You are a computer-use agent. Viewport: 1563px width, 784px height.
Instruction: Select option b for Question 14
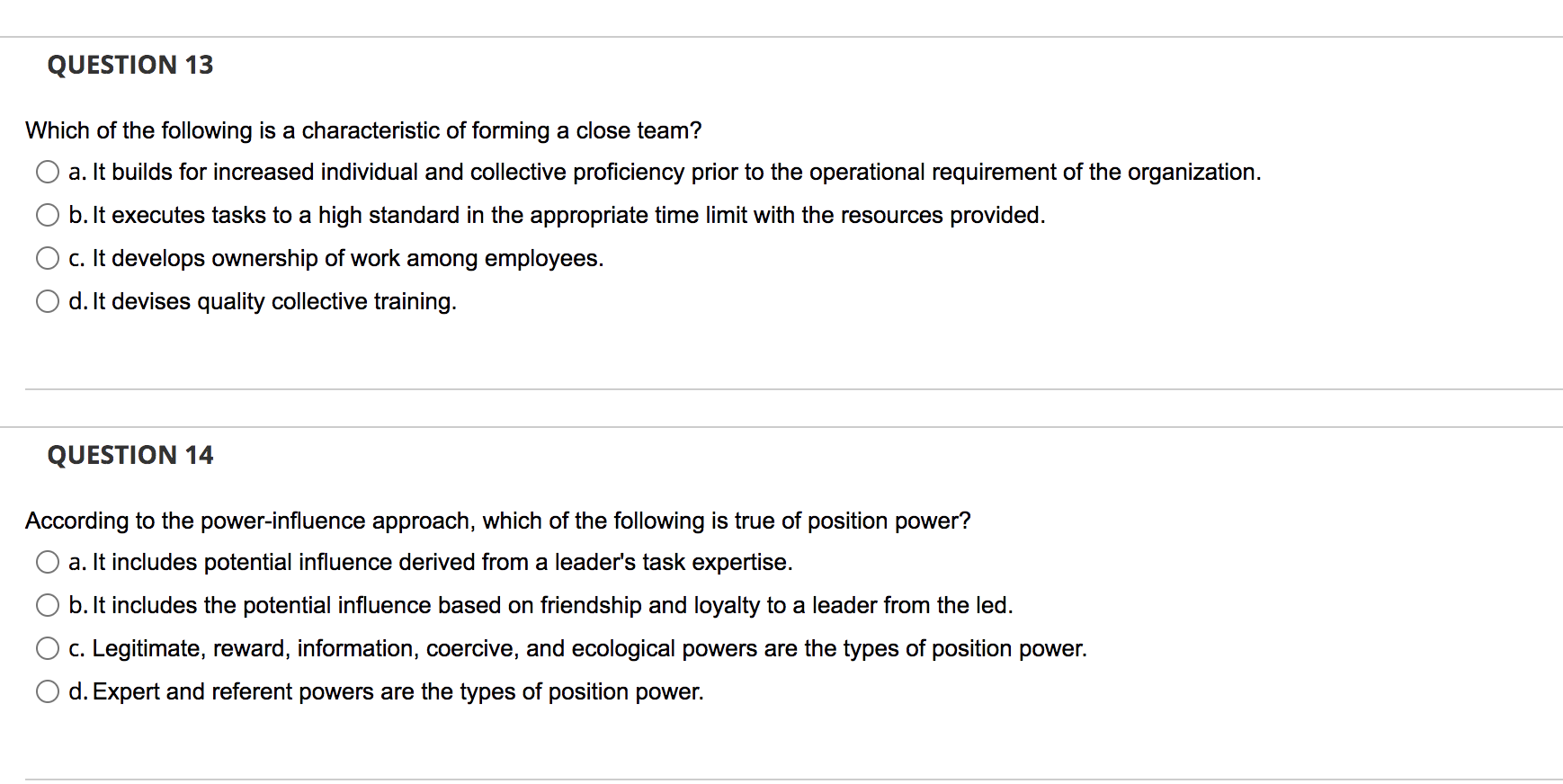coord(48,605)
